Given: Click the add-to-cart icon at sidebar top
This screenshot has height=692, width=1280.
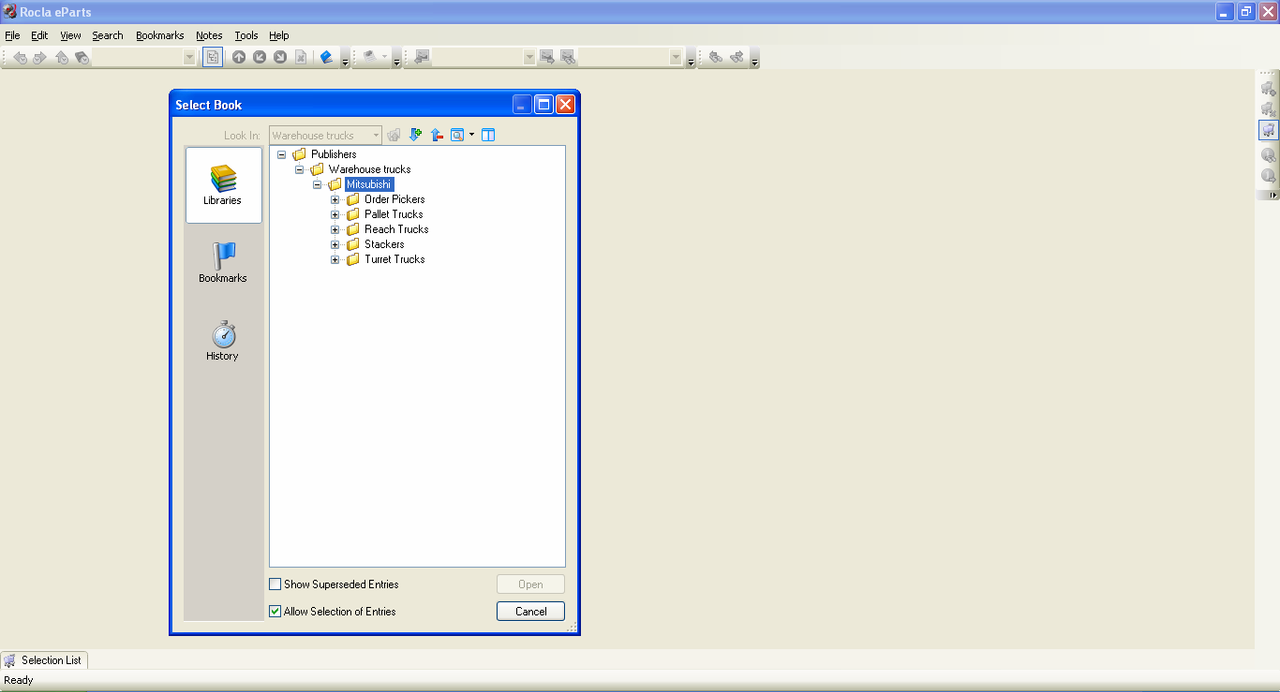Looking at the screenshot, I should pos(1268,88).
